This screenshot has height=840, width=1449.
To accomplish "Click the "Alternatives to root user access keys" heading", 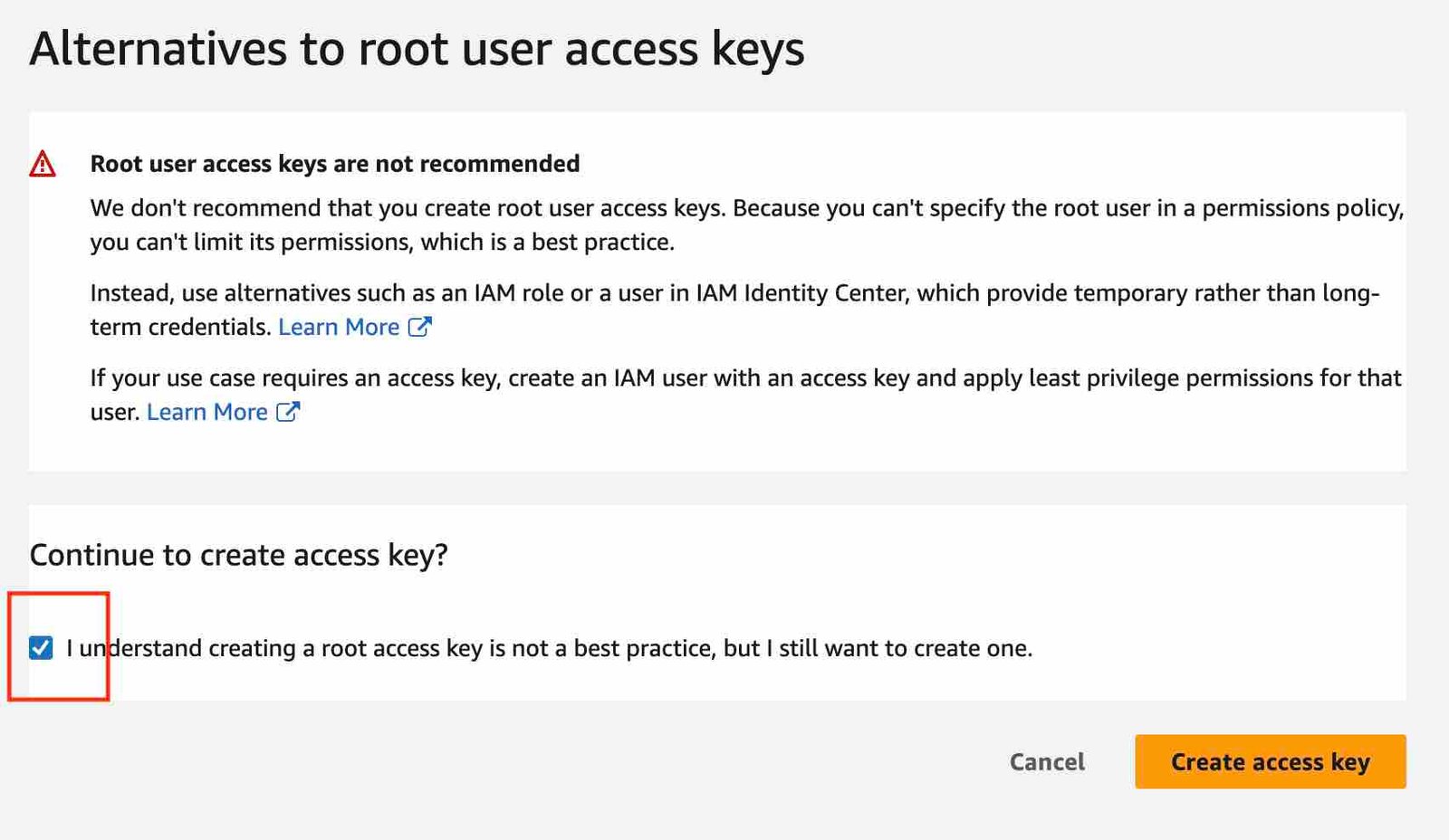I will coord(417,49).
